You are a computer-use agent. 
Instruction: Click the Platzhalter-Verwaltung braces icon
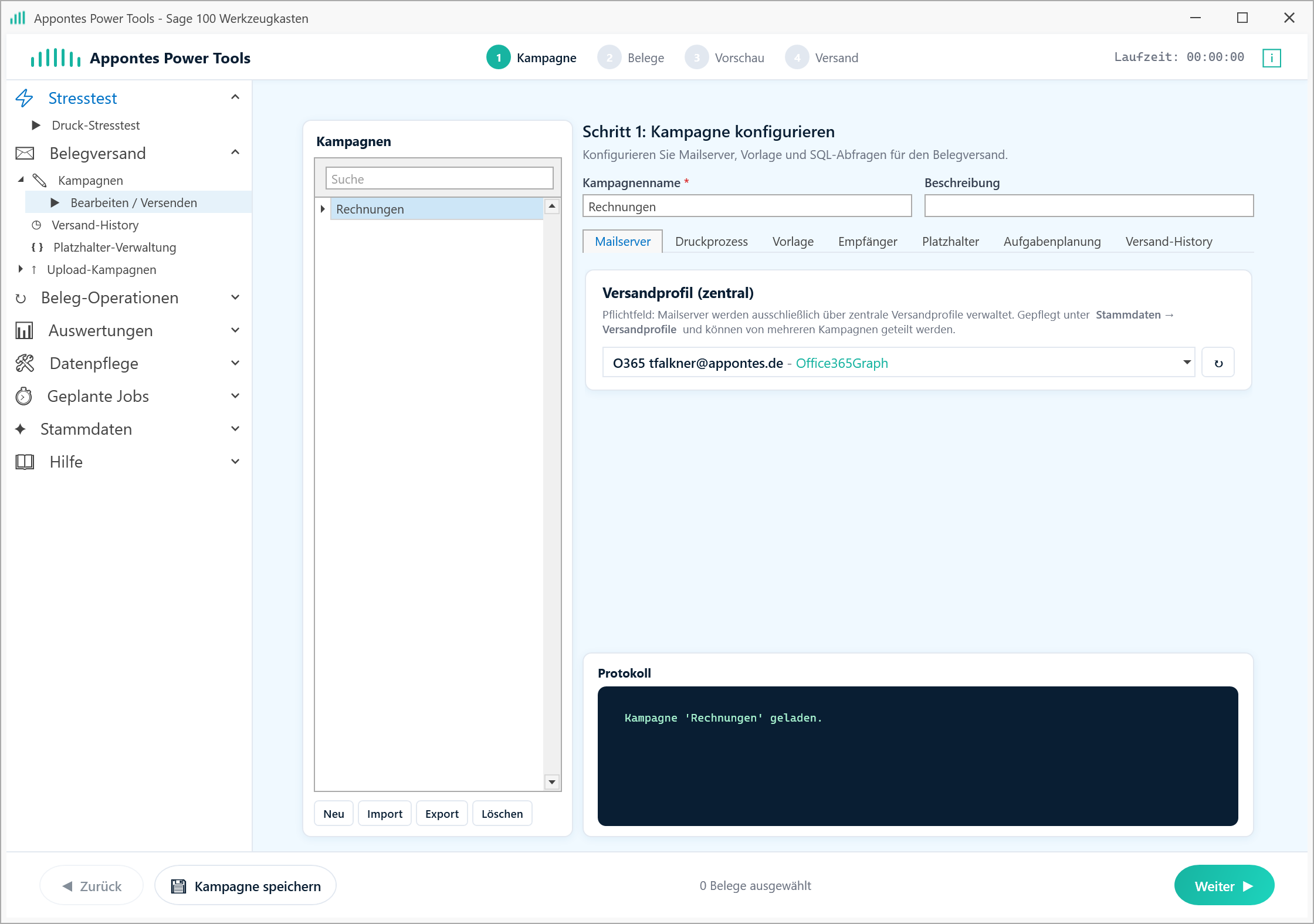coord(37,247)
